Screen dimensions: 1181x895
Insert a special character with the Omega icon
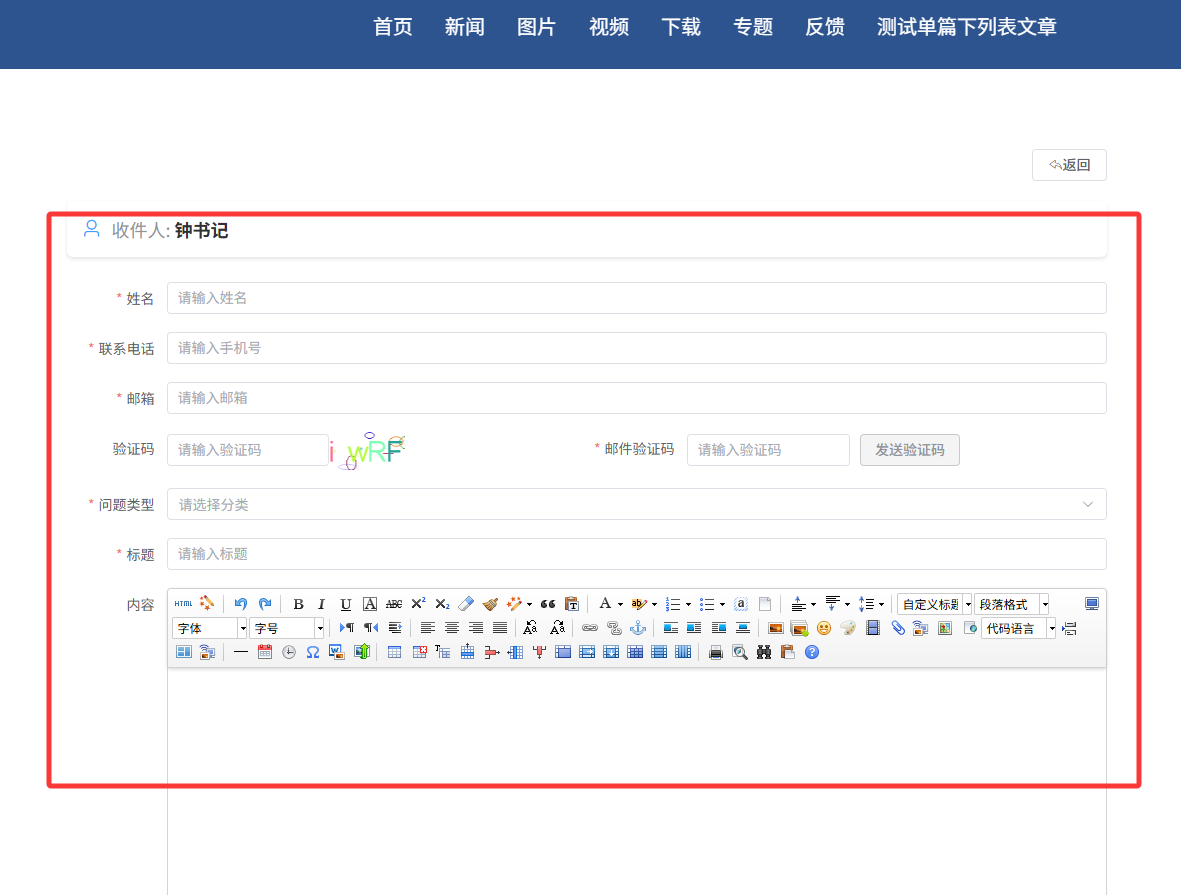tap(313, 652)
